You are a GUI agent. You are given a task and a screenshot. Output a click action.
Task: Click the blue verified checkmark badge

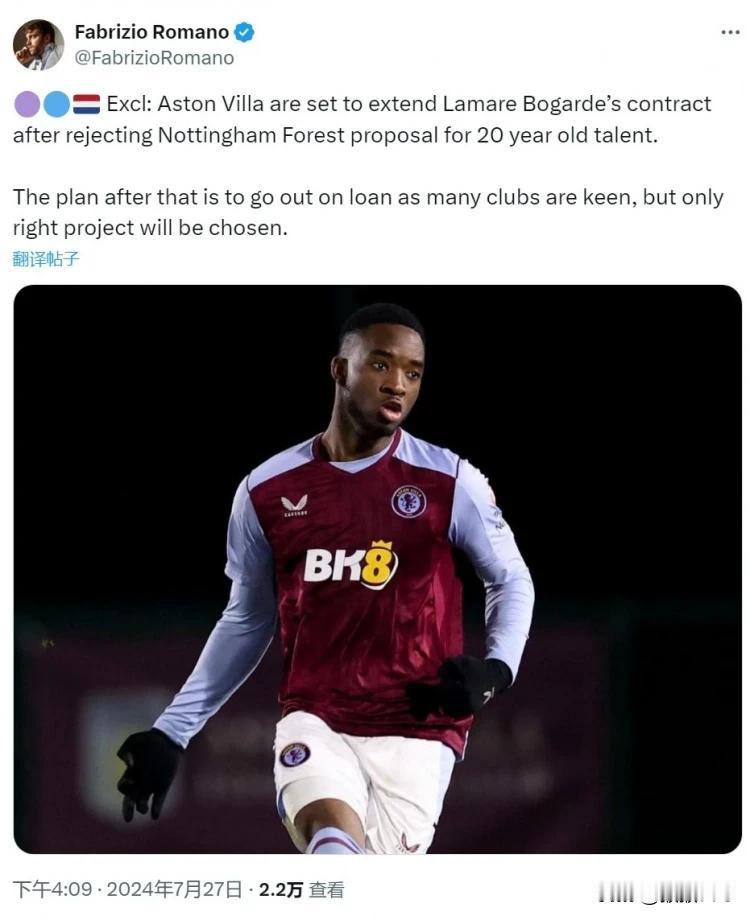coord(244,32)
